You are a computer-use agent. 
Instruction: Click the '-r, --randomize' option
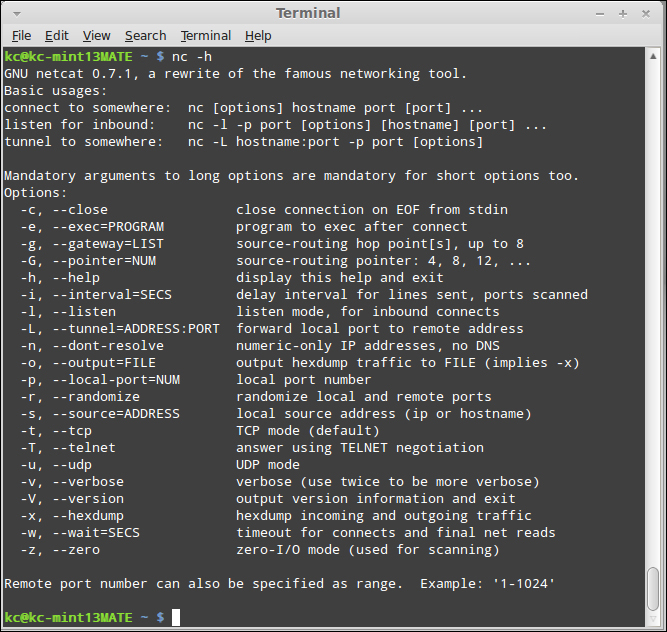tap(80, 397)
